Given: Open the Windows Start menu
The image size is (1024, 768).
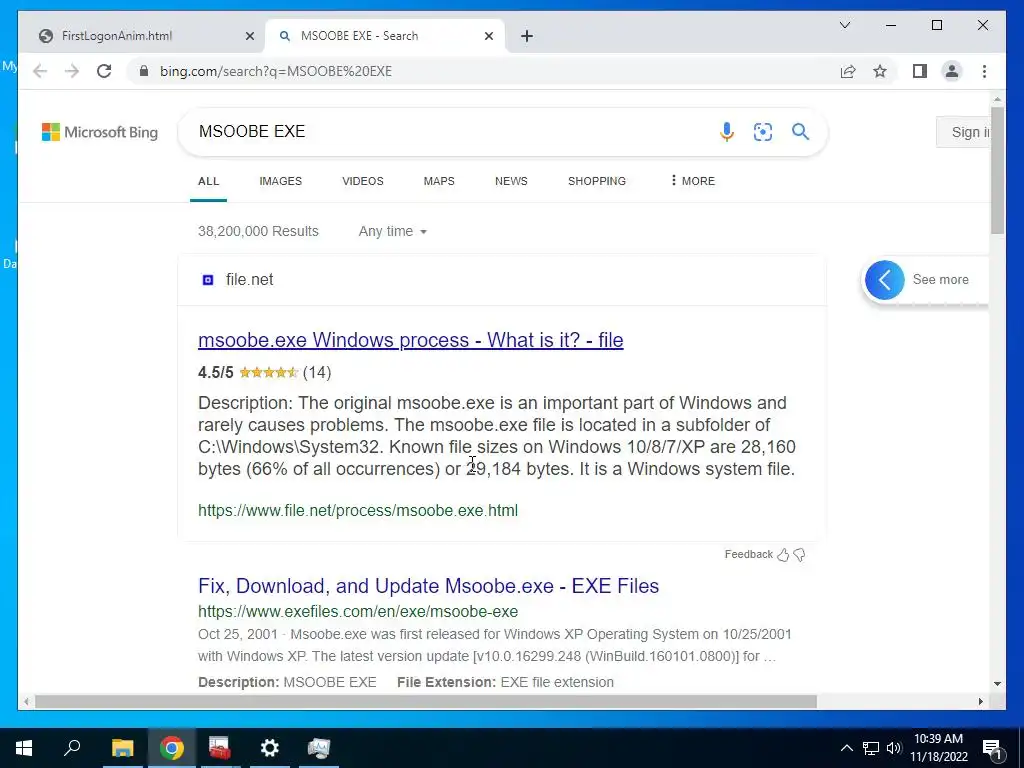Looking at the screenshot, I should pos(24,748).
